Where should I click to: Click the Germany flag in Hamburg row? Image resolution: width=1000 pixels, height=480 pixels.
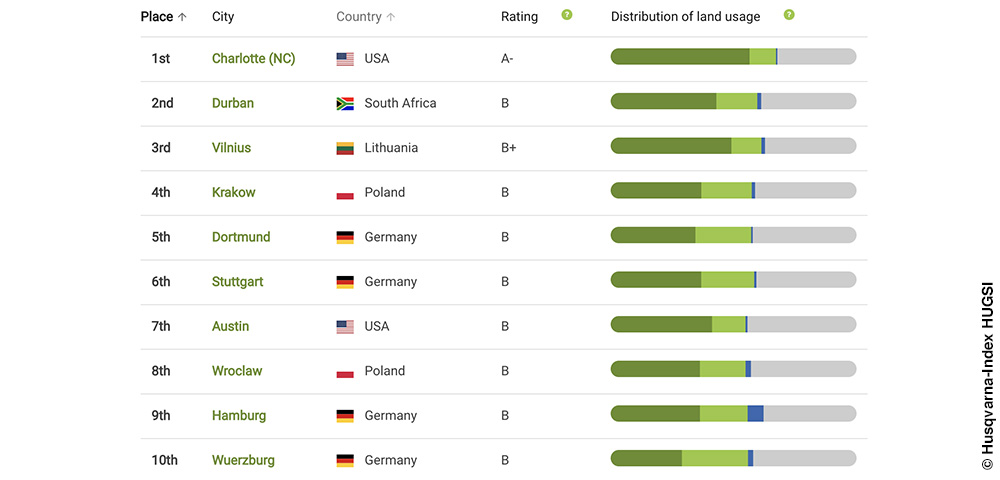pos(345,416)
